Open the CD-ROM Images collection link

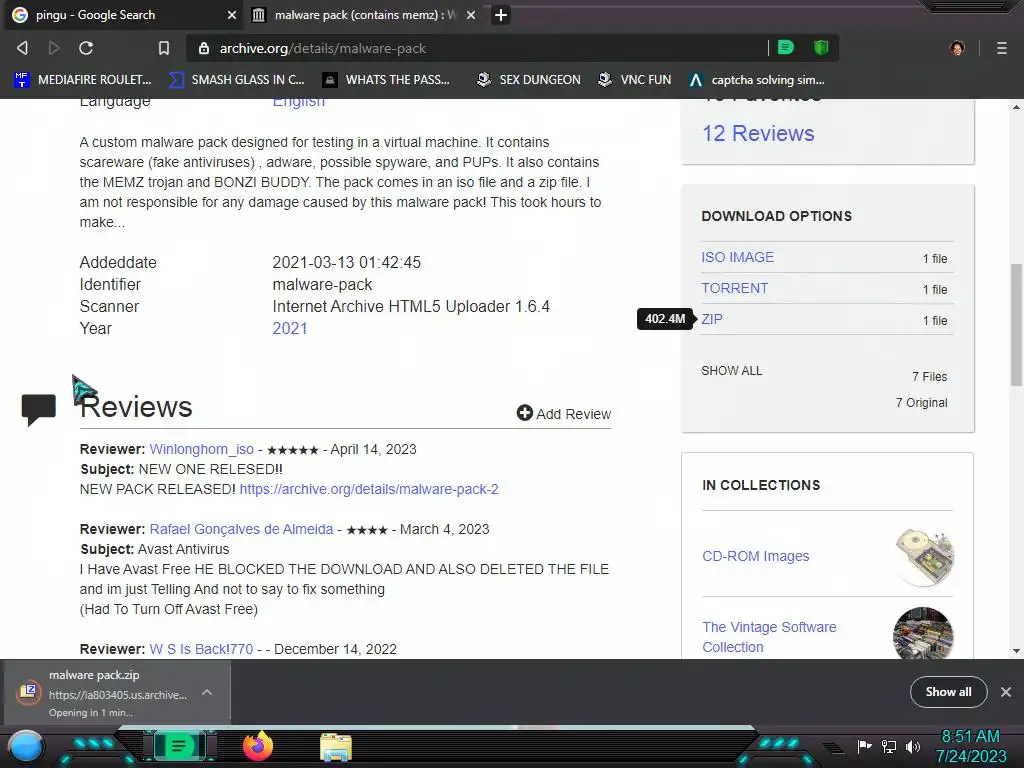click(x=756, y=556)
